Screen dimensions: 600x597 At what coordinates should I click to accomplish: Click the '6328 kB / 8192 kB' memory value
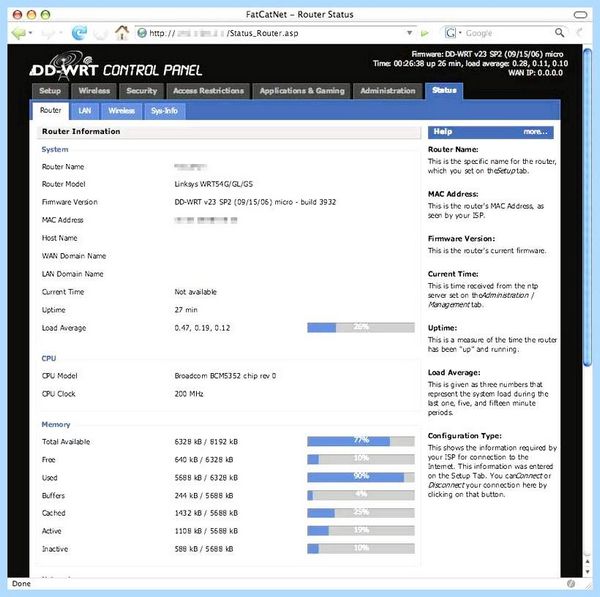tap(206, 441)
